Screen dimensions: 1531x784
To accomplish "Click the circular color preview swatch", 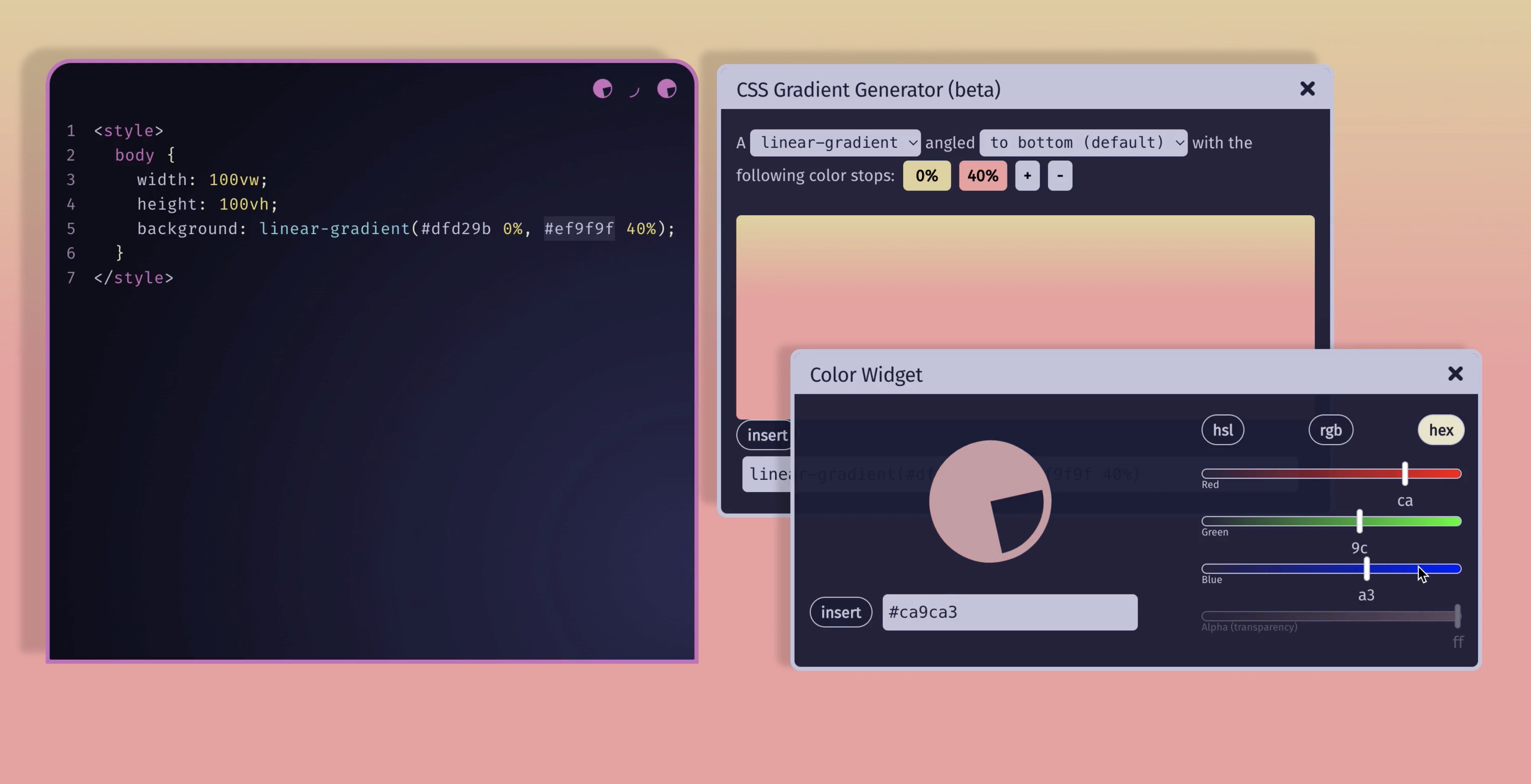I will [990, 501].
